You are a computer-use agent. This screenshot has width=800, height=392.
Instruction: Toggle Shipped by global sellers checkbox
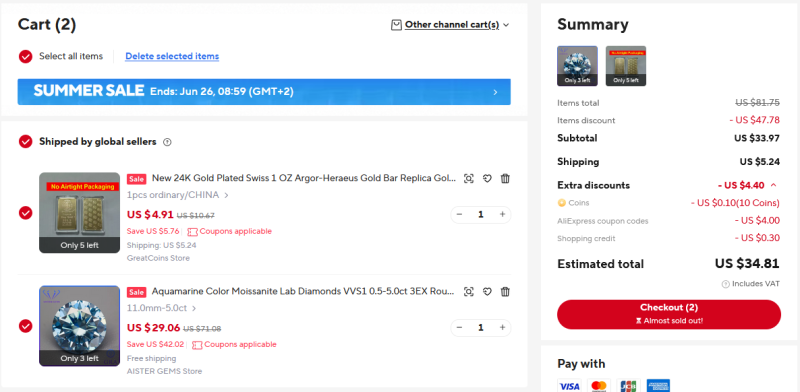(26, 141)
